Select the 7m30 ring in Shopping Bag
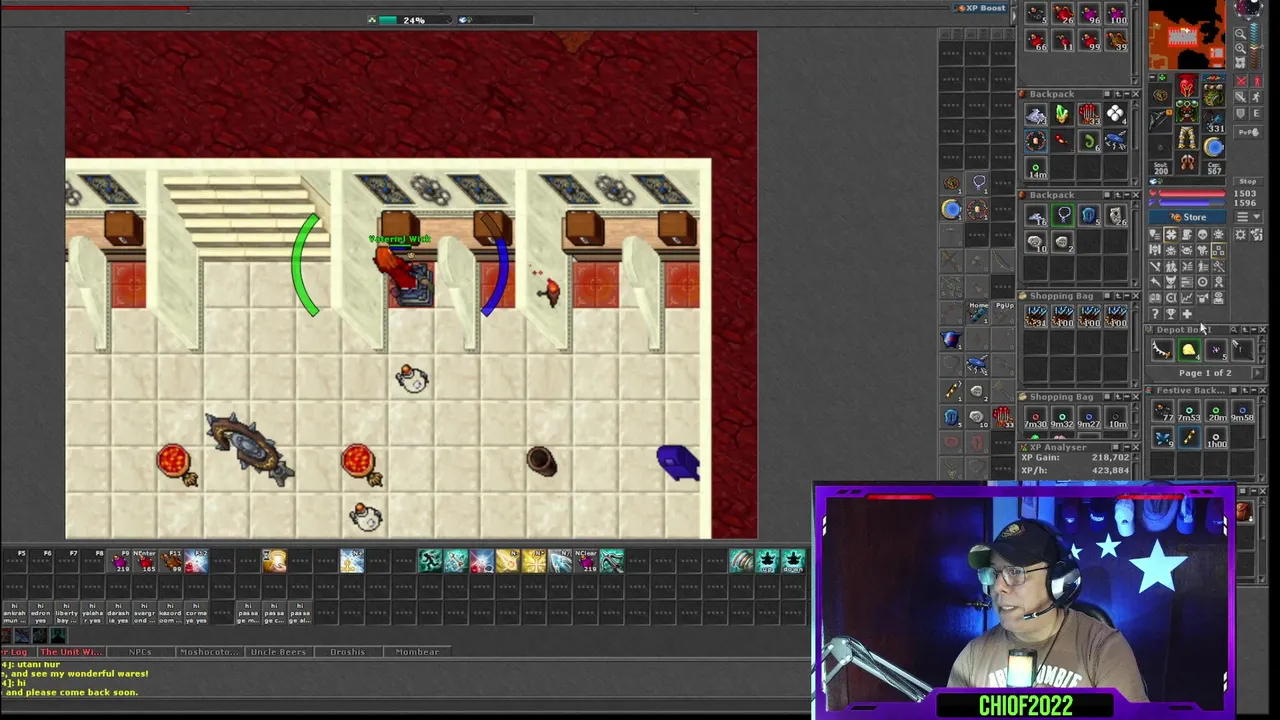The width and height of the screenshot is (1280, 720). pyautogui.click(x=1036, y=417)
